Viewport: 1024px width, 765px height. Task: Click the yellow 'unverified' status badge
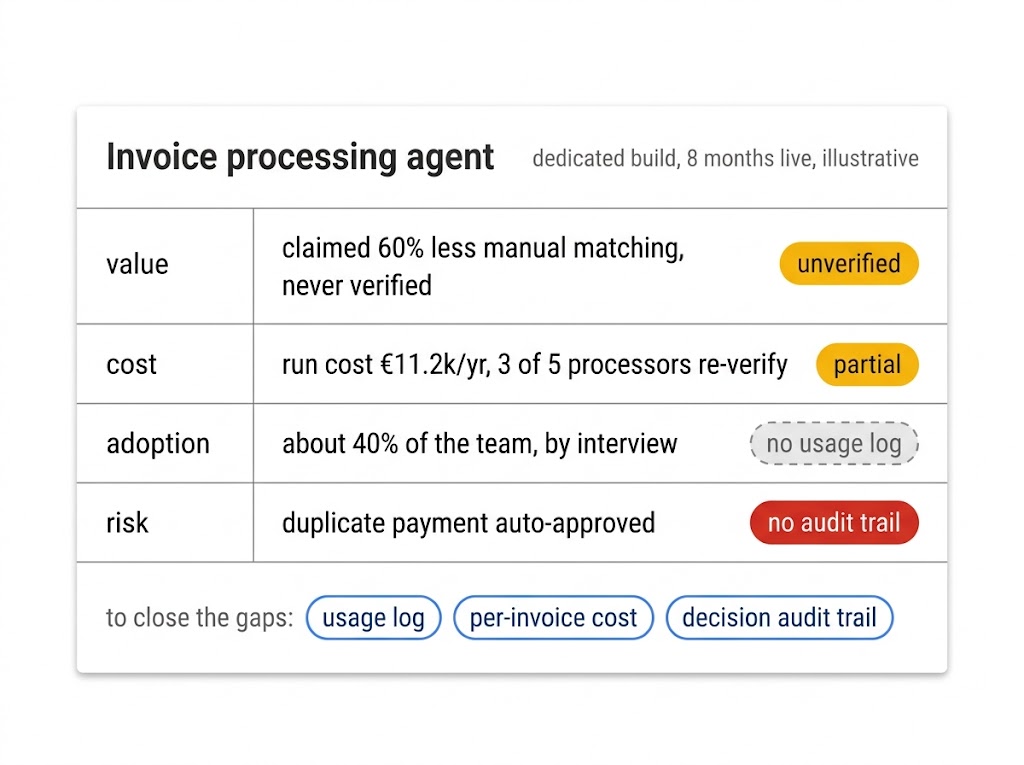tap(849, 264)
